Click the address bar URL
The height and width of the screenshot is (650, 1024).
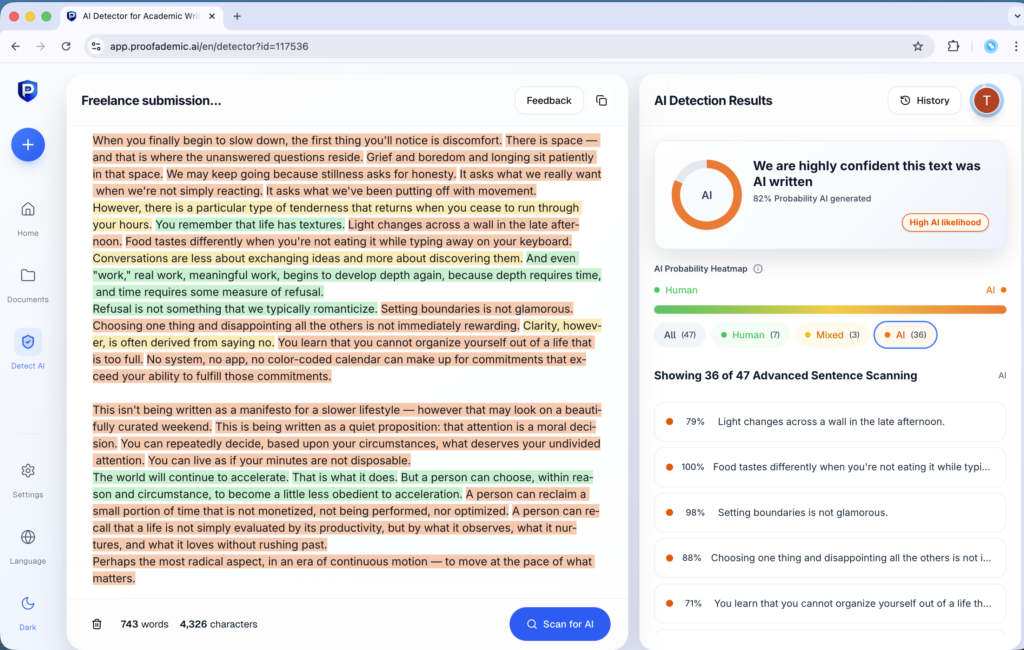209,46
